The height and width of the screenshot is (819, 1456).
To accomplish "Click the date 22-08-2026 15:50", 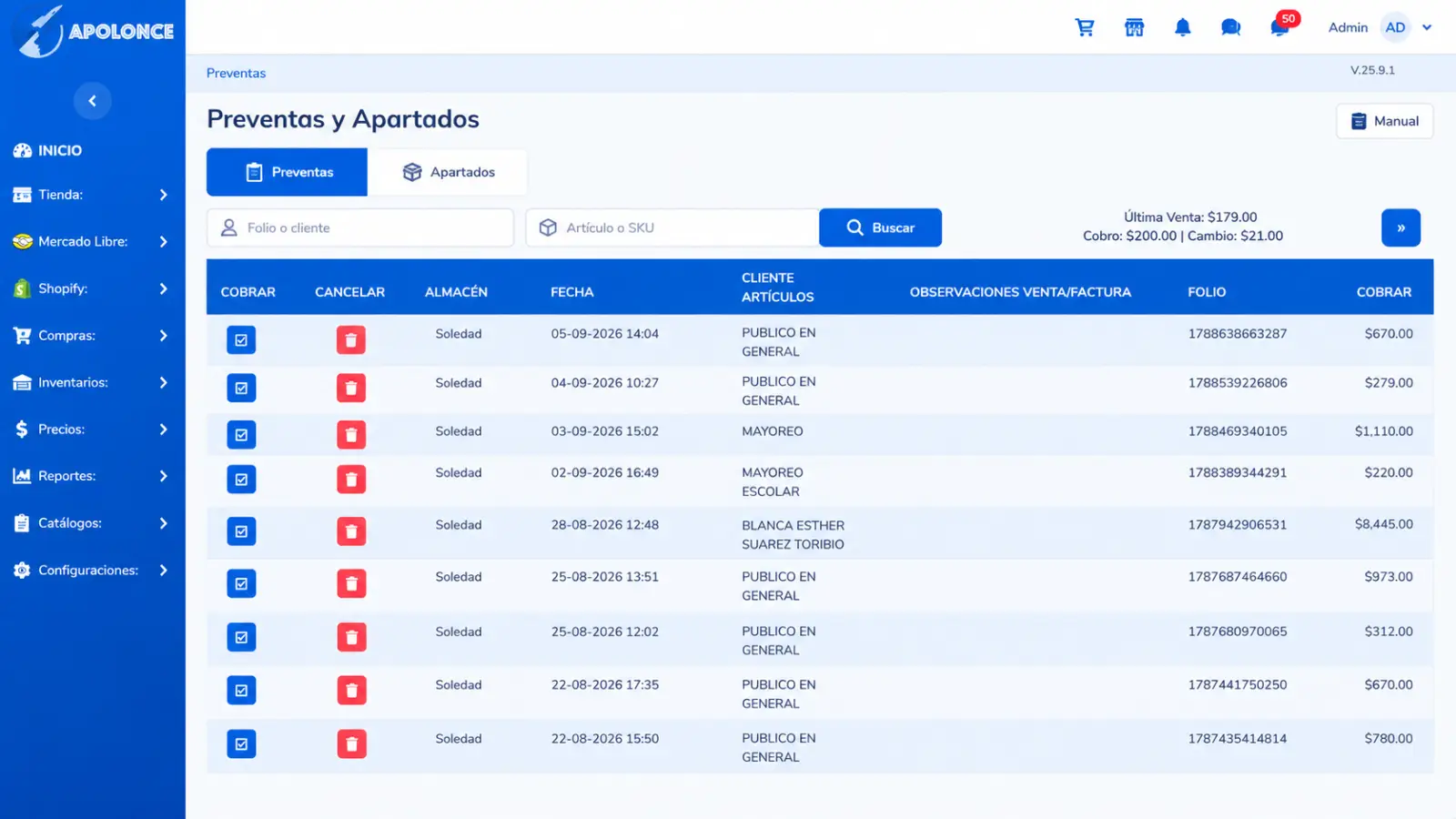I will 604,739.
